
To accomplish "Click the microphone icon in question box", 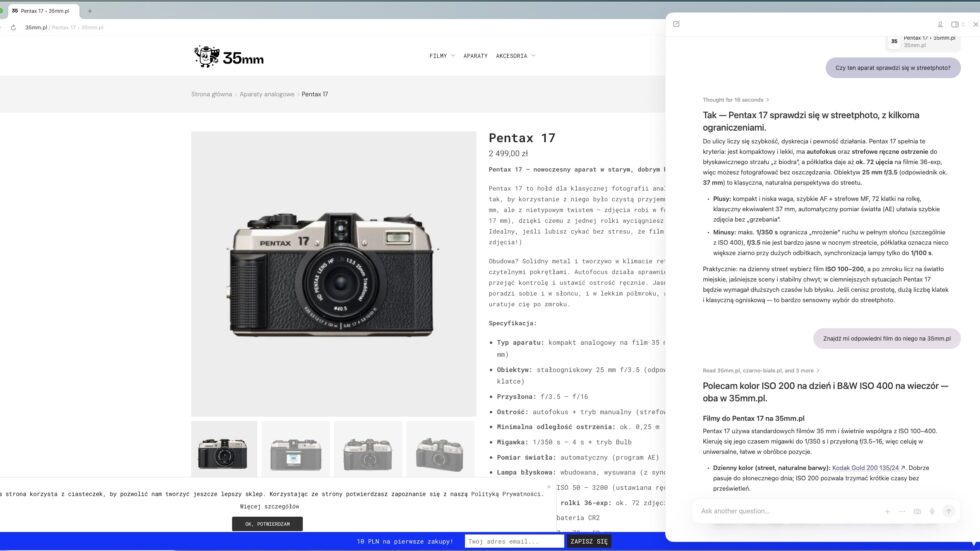I will click(932, 511).
